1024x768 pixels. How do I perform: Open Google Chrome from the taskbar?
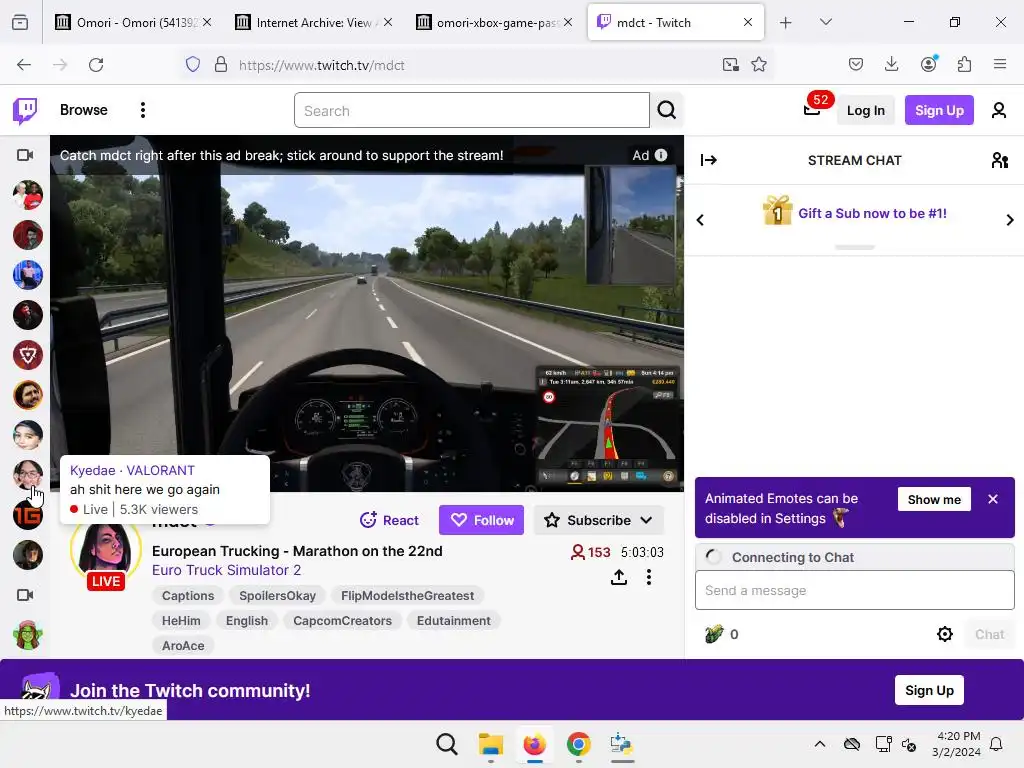click(x=579, y=744)
